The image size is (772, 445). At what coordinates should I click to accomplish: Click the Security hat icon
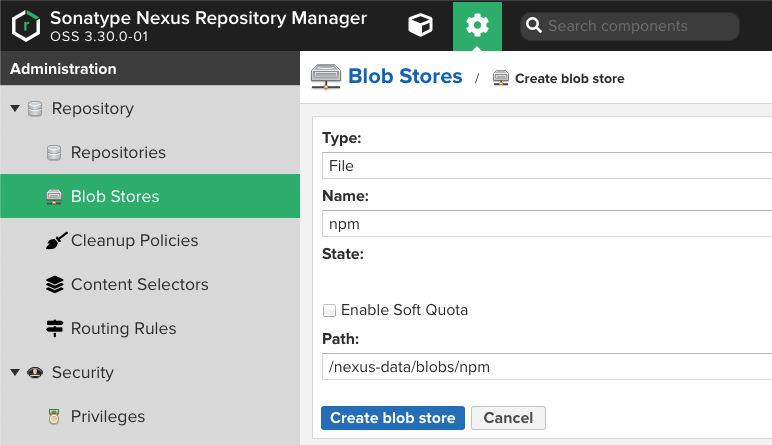tap(35, 372)
